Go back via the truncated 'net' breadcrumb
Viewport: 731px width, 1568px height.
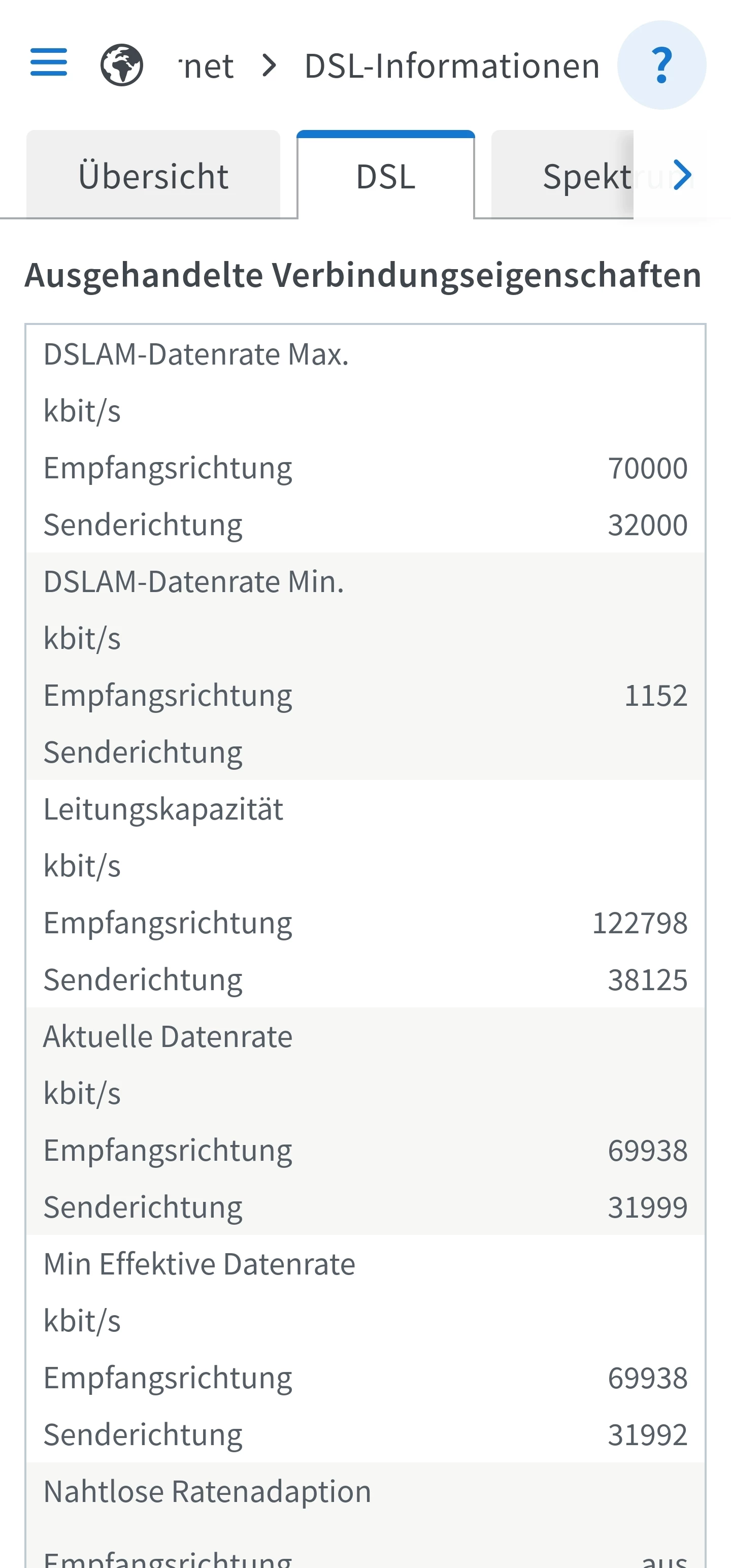coord(207,66)
